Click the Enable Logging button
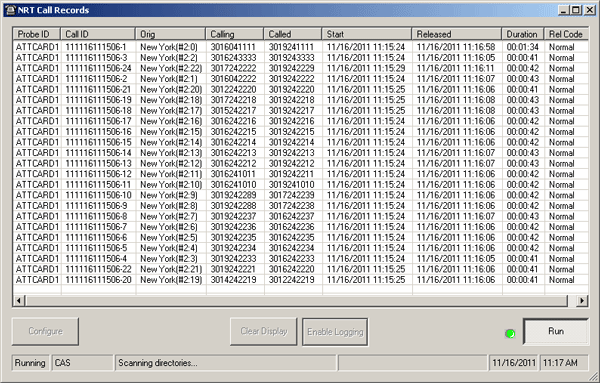Image resolution: width=600 pixels, height=383 pixels. [x=335, y=332]
